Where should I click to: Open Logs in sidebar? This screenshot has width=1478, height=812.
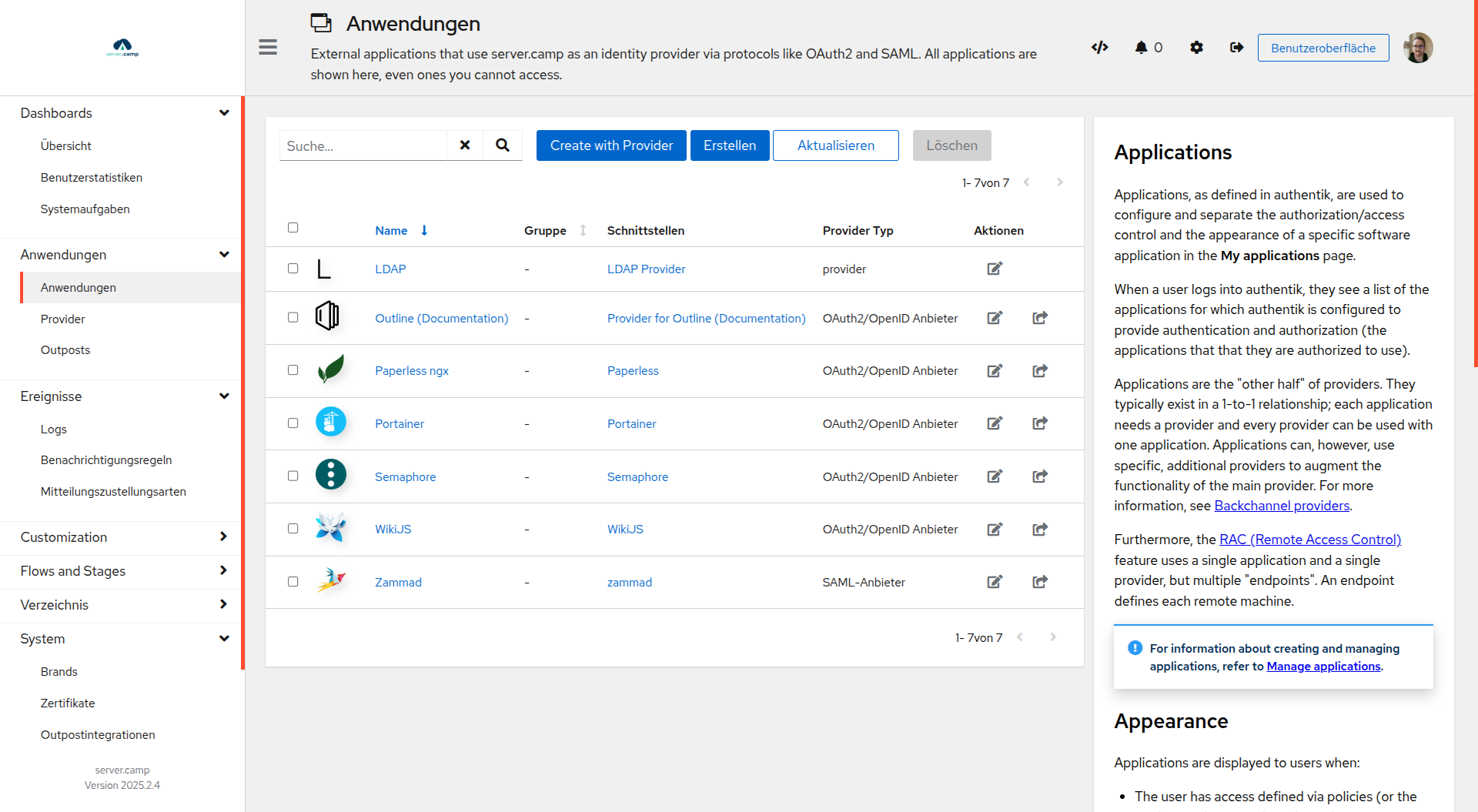tap(53, 429)
